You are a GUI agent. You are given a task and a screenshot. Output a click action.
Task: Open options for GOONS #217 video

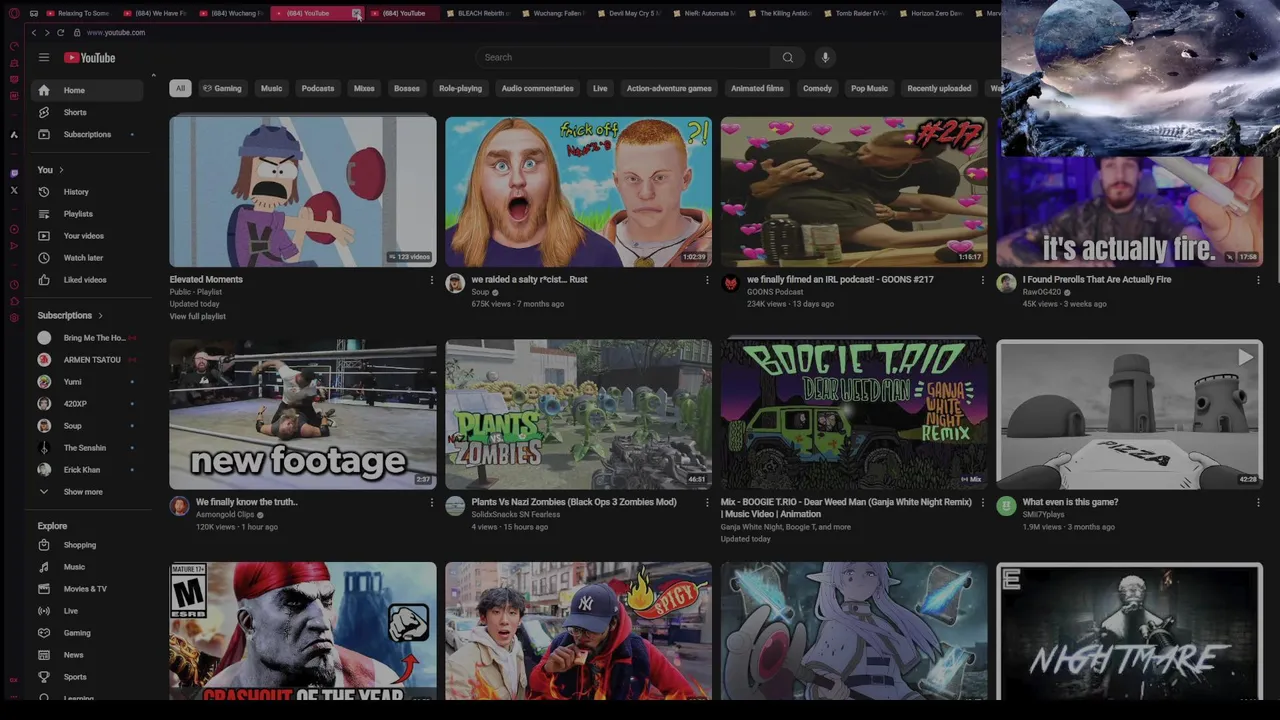click(983, 280)
